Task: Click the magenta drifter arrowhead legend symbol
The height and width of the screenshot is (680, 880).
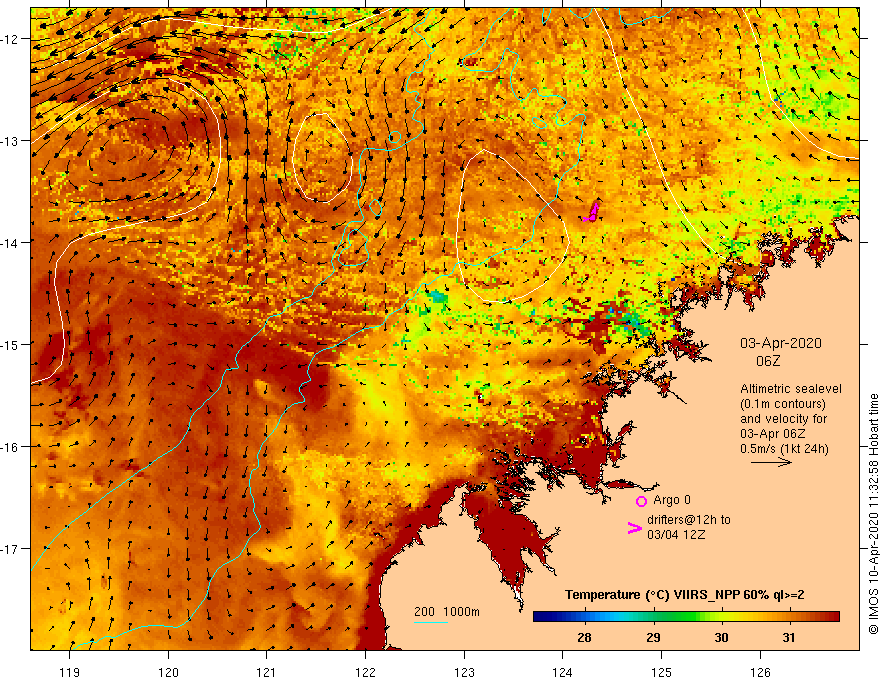Action: tap(634, 528)
